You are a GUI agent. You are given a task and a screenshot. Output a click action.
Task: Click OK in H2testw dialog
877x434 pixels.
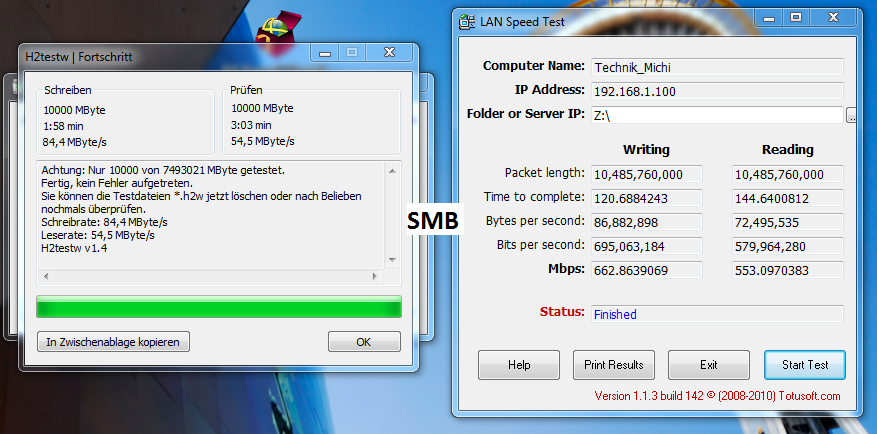(x=364, y=342)
